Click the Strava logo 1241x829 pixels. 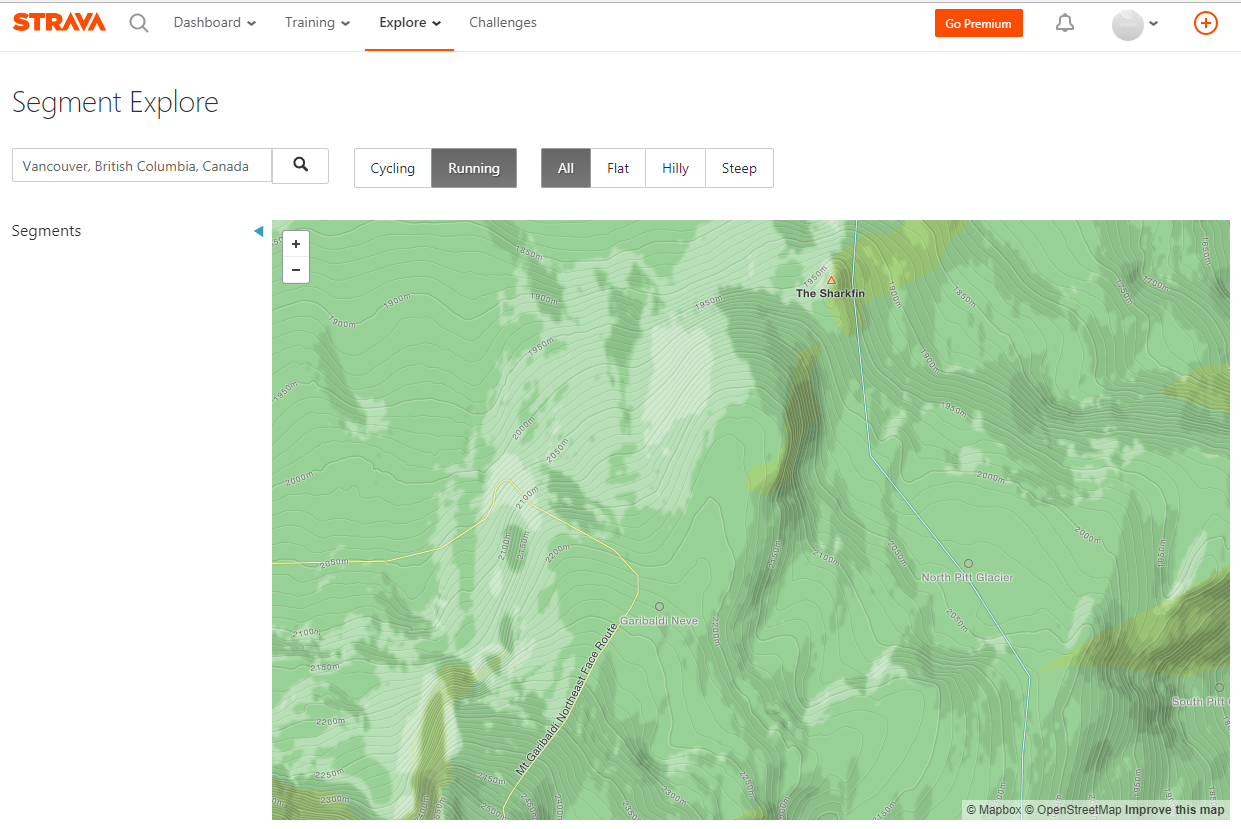point(59,22)
